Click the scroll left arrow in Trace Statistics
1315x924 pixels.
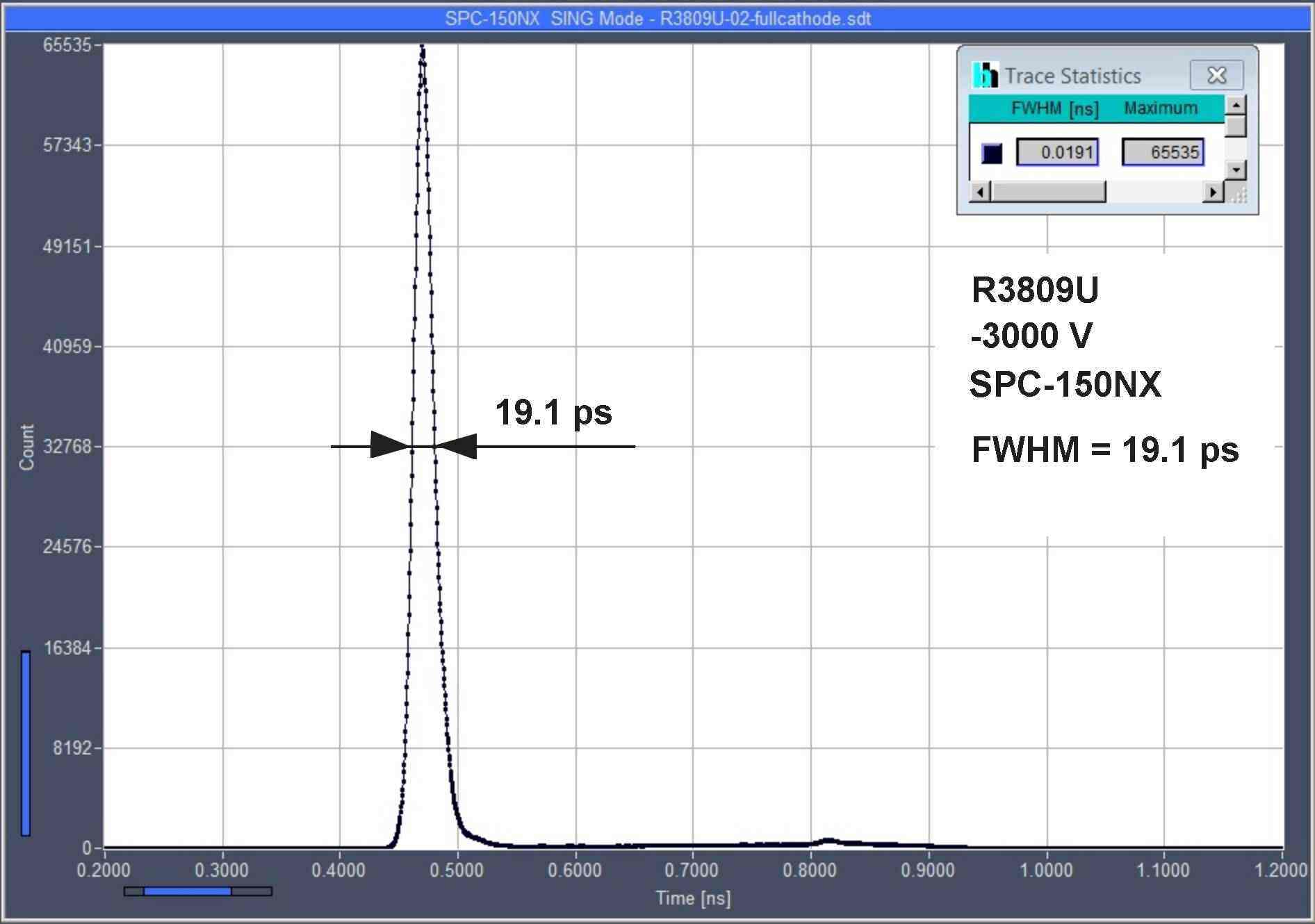pyautogui.click(x=980, y=192)
